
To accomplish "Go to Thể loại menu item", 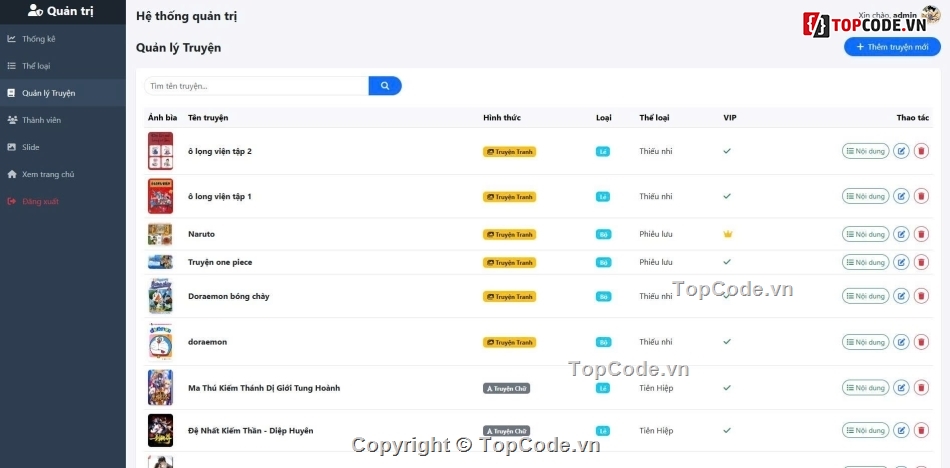I will (x=36, y=66).
